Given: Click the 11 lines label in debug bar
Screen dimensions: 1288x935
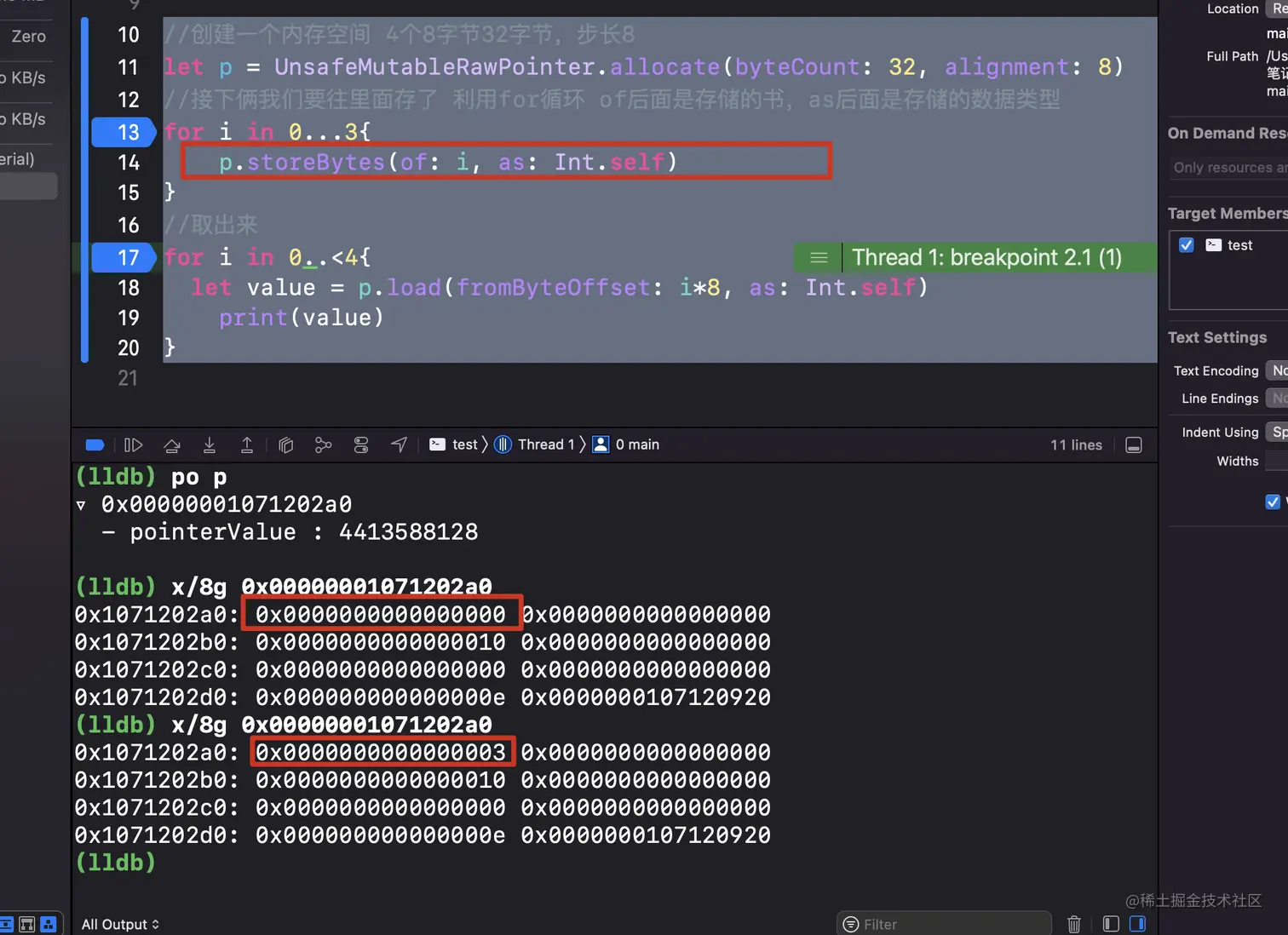Looking at the screenshot, I should click(x=1076, y=445).
